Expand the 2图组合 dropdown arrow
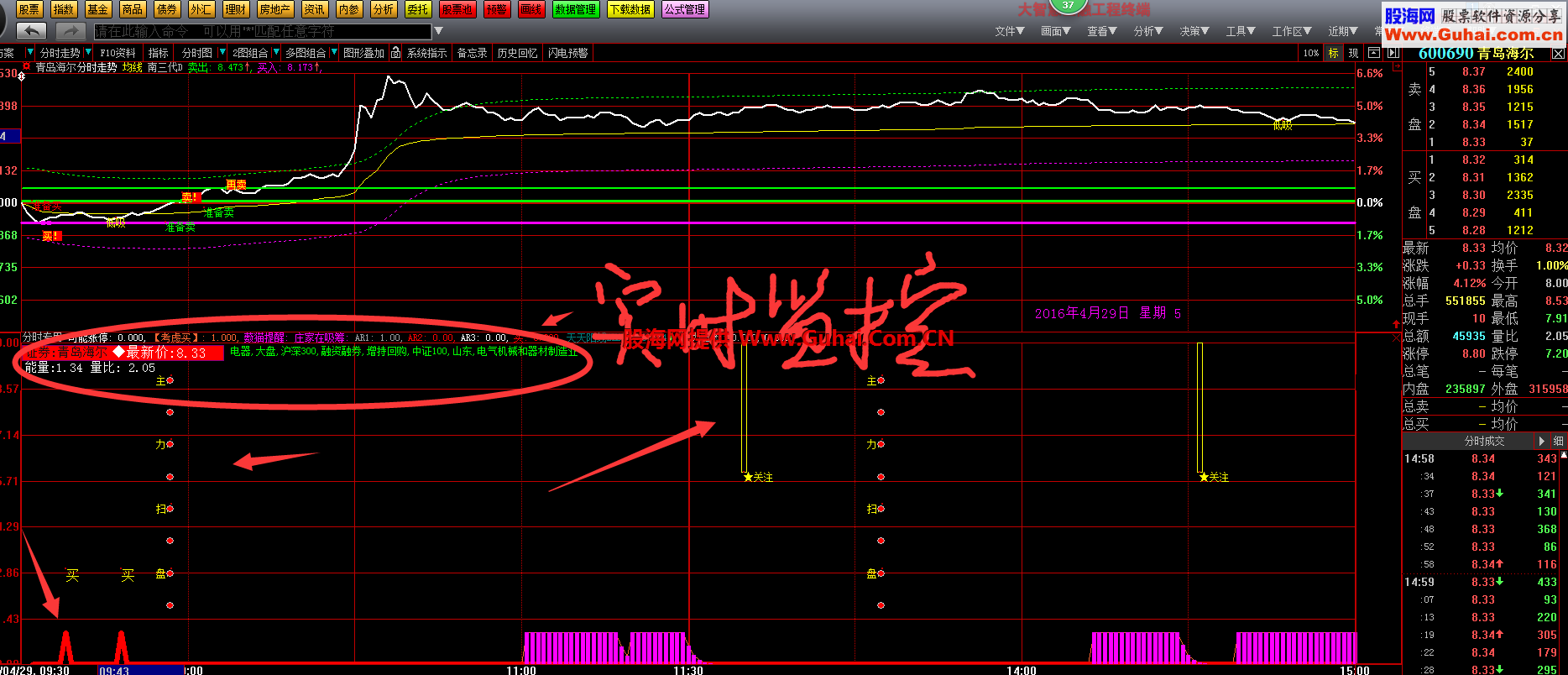Image resolution: width=1568 pixels, height=675 pixels. [x=275, y=53]
